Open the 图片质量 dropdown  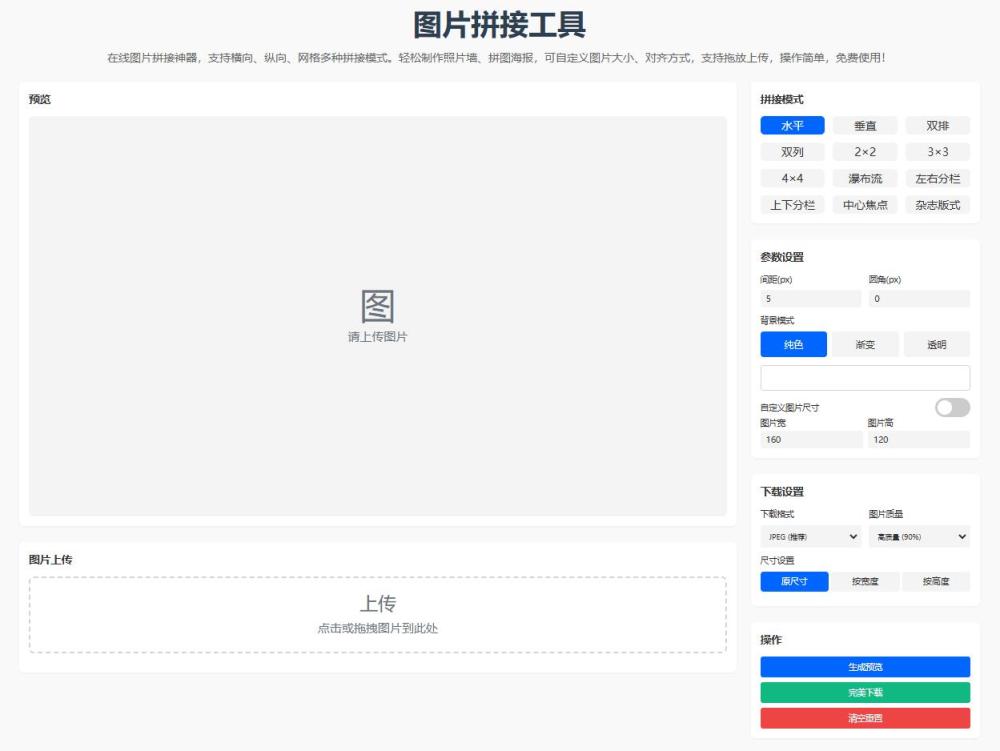[x=918, y=536]
